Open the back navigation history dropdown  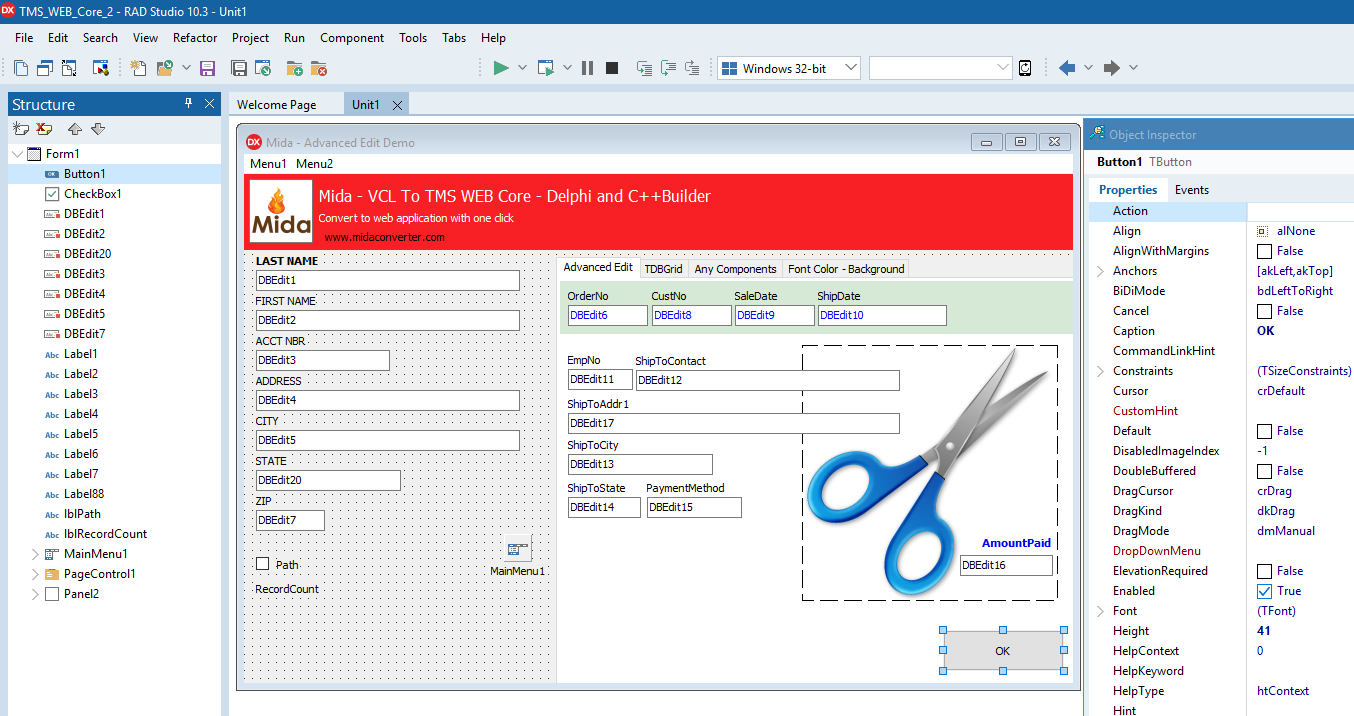[1088, 68]
